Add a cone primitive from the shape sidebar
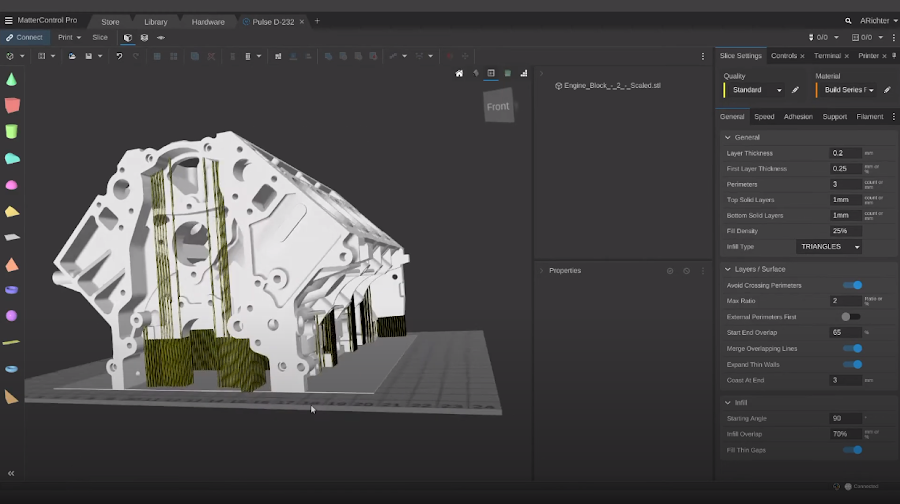 12,79
